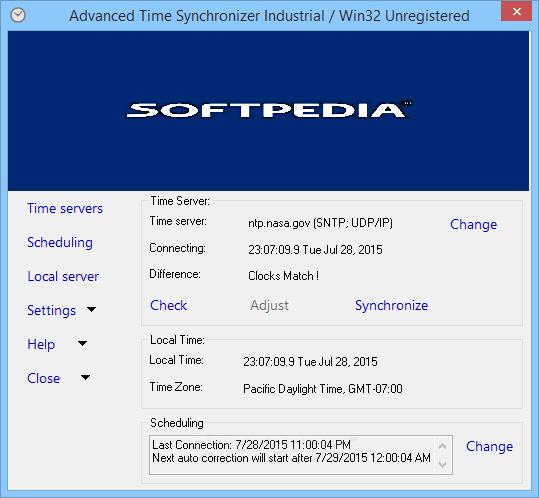
Task: Click the grayed-out Adjust link
Action: click(269, 306)
